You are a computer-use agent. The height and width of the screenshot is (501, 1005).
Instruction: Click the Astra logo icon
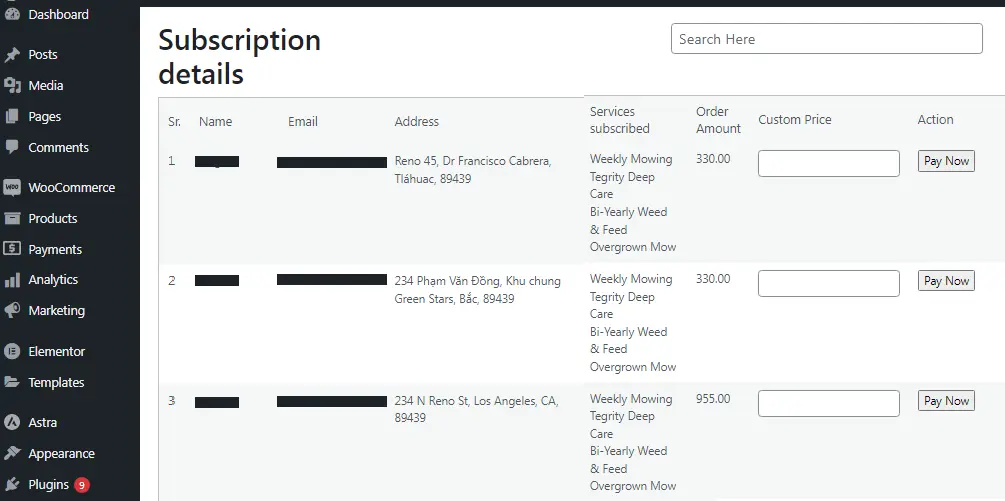(x=12, y=423)
